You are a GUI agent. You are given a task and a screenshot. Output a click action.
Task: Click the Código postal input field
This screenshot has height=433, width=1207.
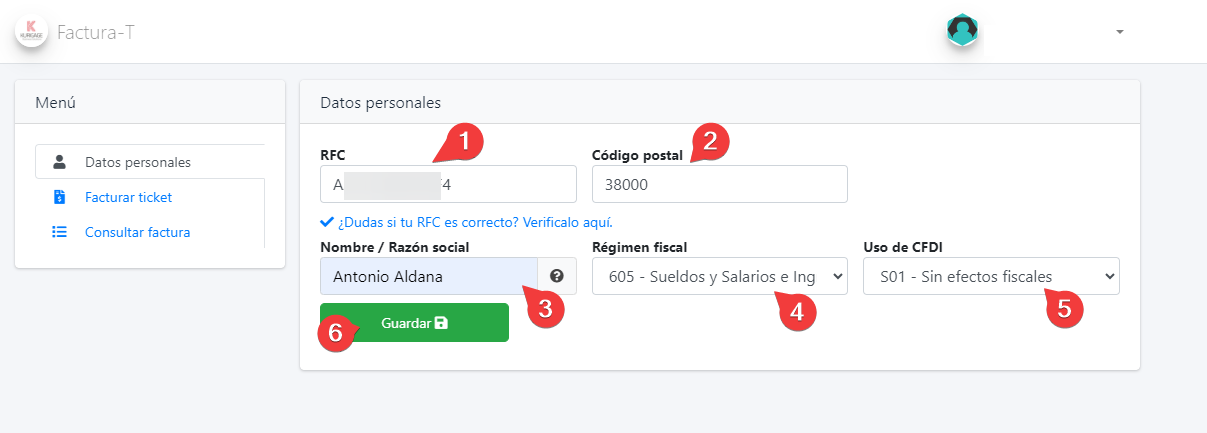(719, 184)
